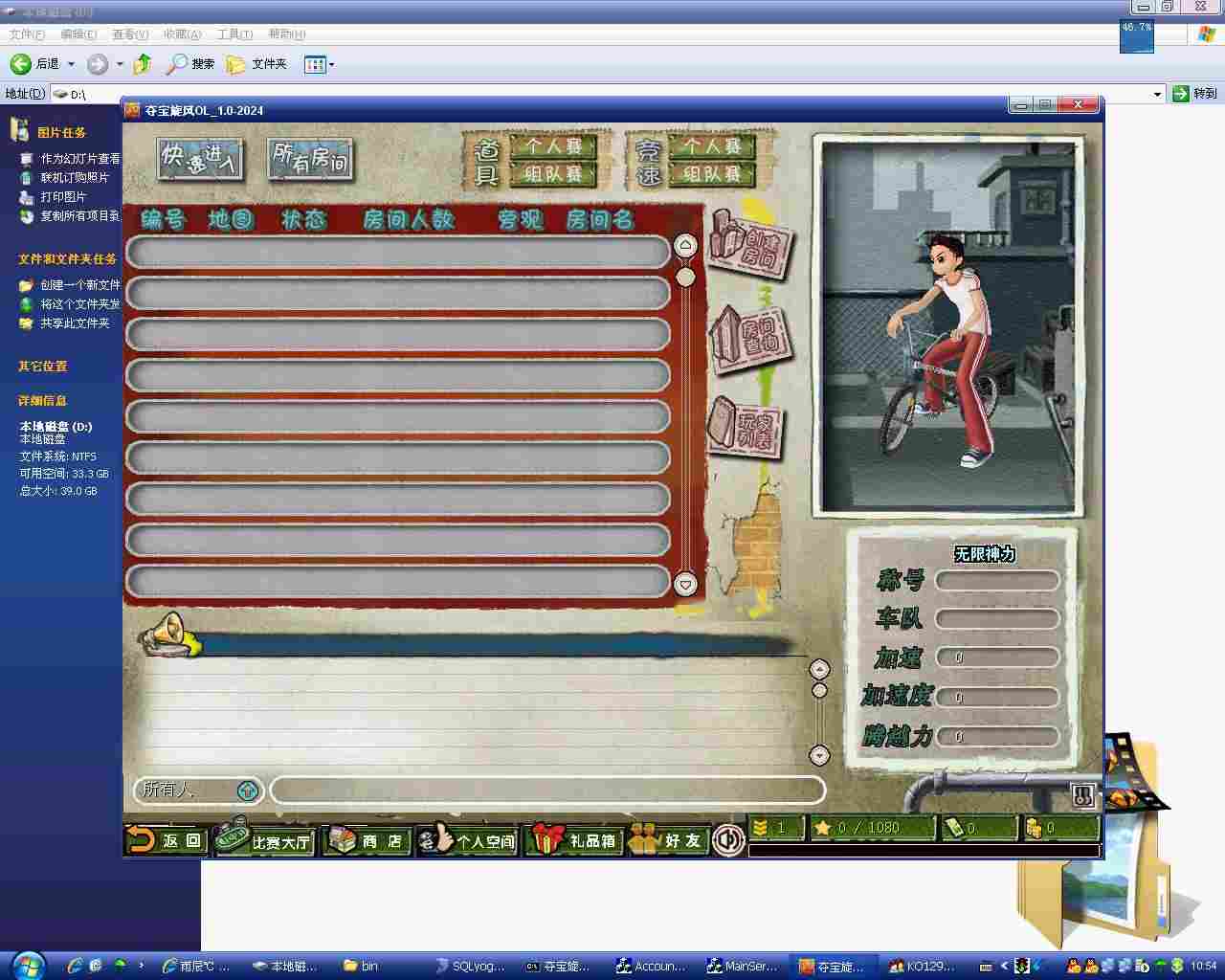Click the room list scrollbar thumb
Viewport: 1225px width, 980px height.
(x=685, y=278)
